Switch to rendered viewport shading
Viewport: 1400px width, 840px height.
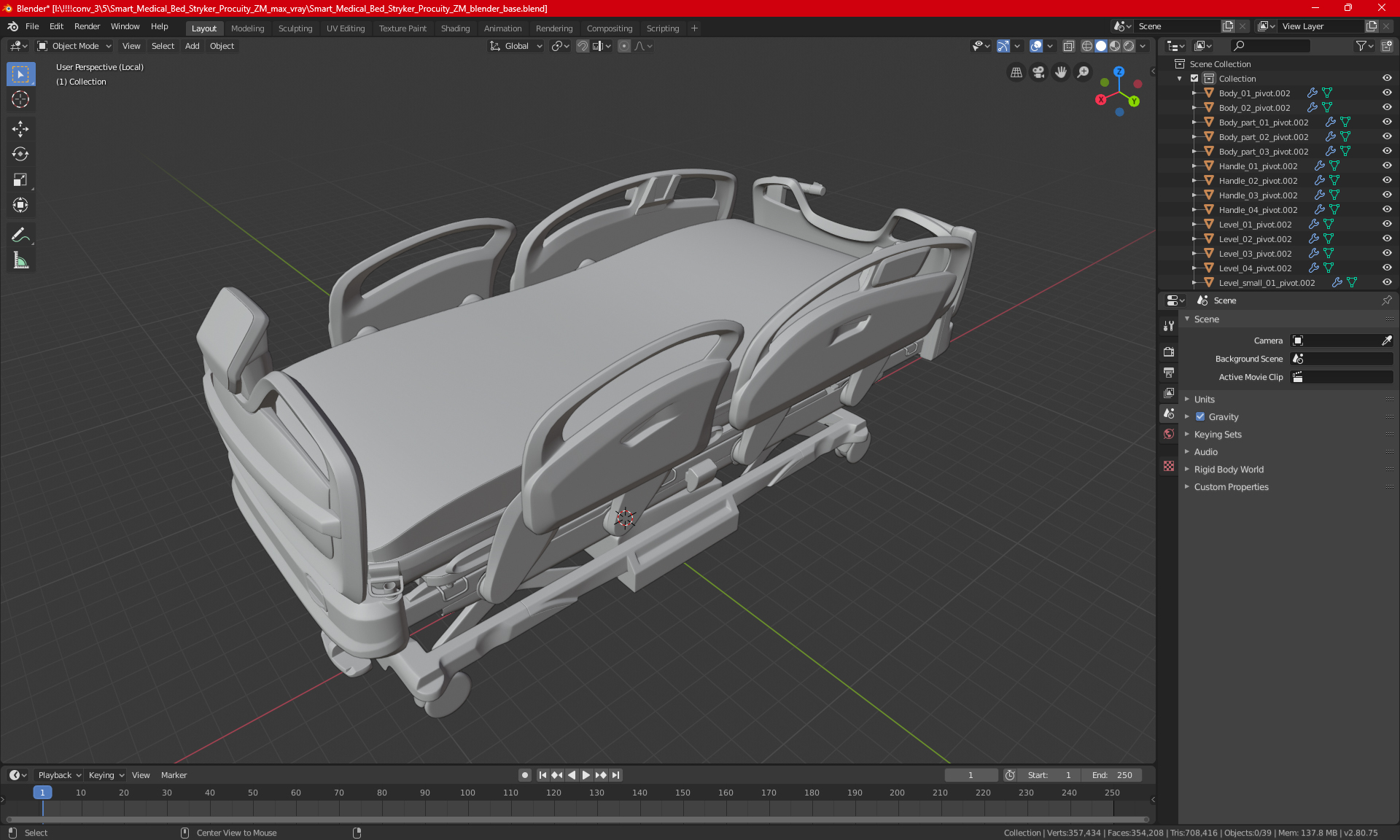click(x=1129, y=46)
